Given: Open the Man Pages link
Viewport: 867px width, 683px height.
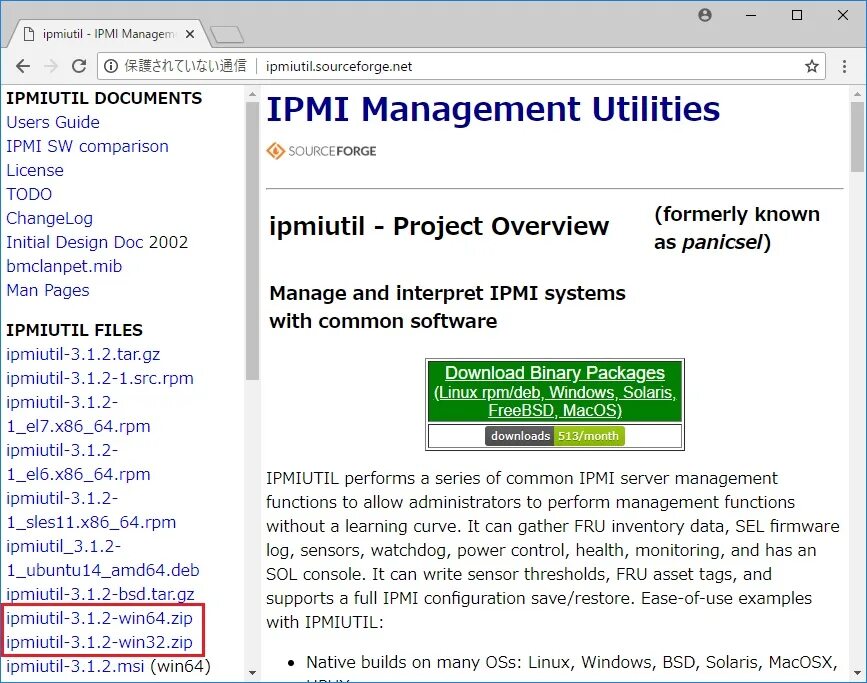Looking at the screenshot, I should [x=48, y=290].
